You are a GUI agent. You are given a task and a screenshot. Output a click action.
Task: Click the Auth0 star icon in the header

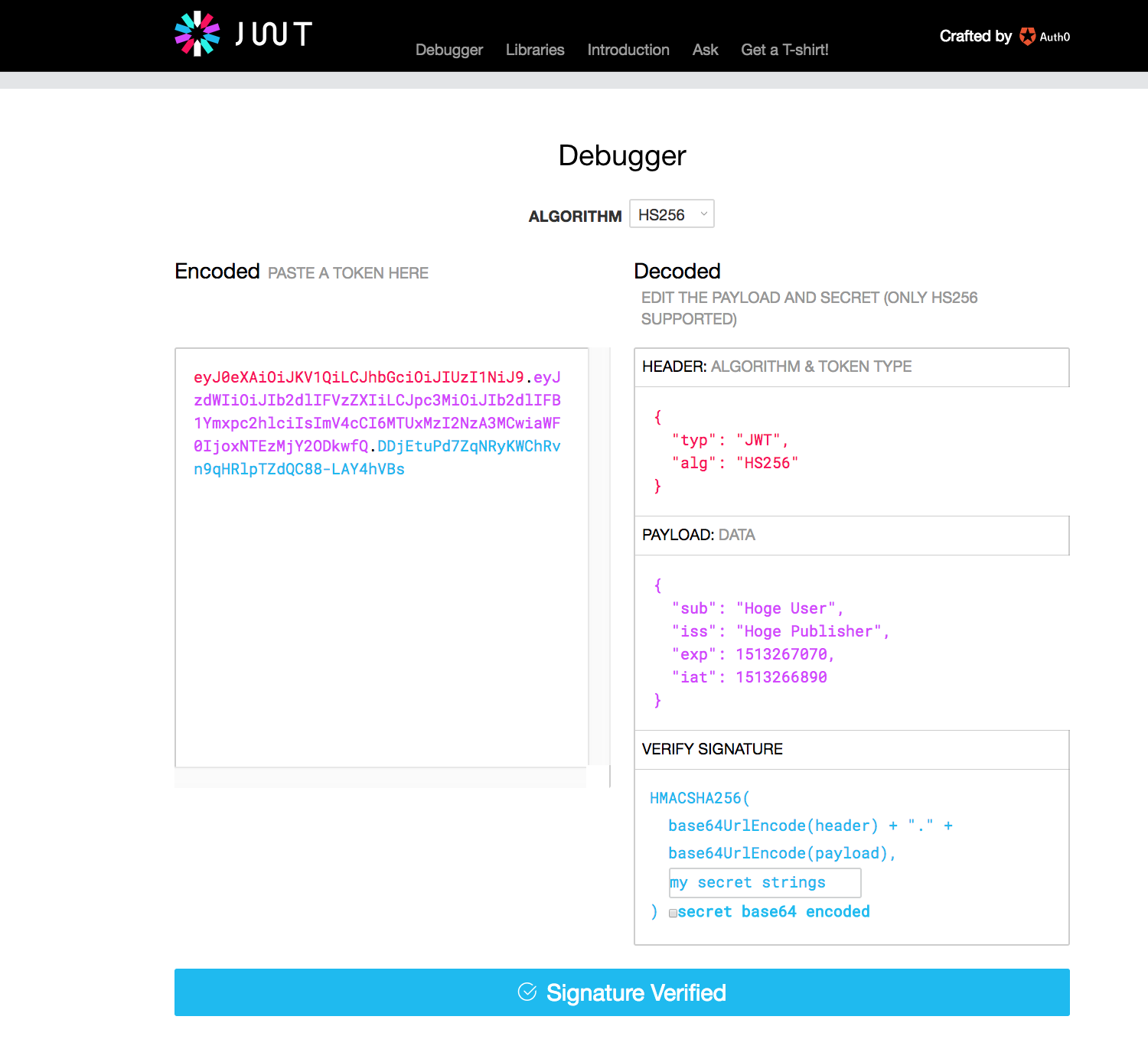tap(1027, 36)
